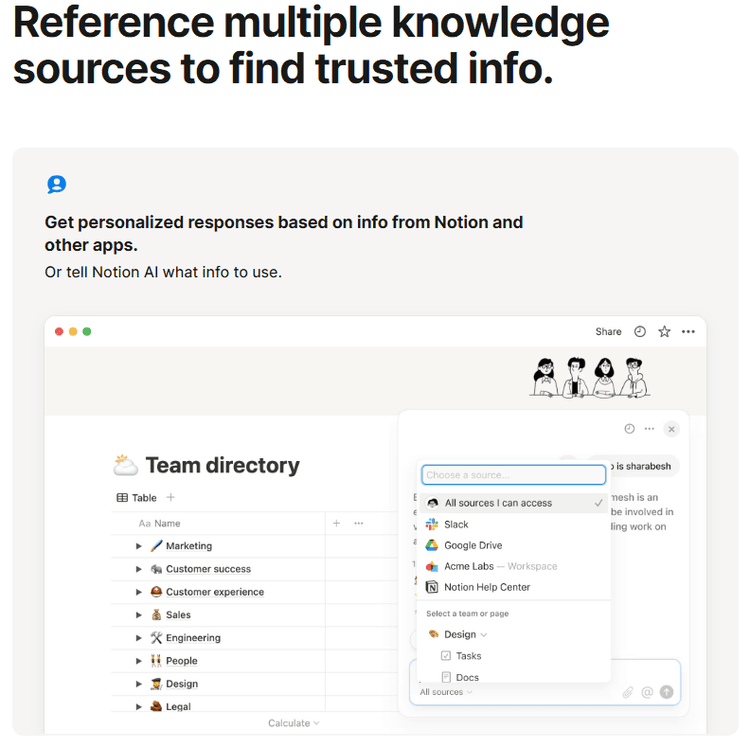This screenshot has width=750, height=746.
Task: Click the attach file paperclip icon
Action: pyautogui.click(x=628, y=692)
